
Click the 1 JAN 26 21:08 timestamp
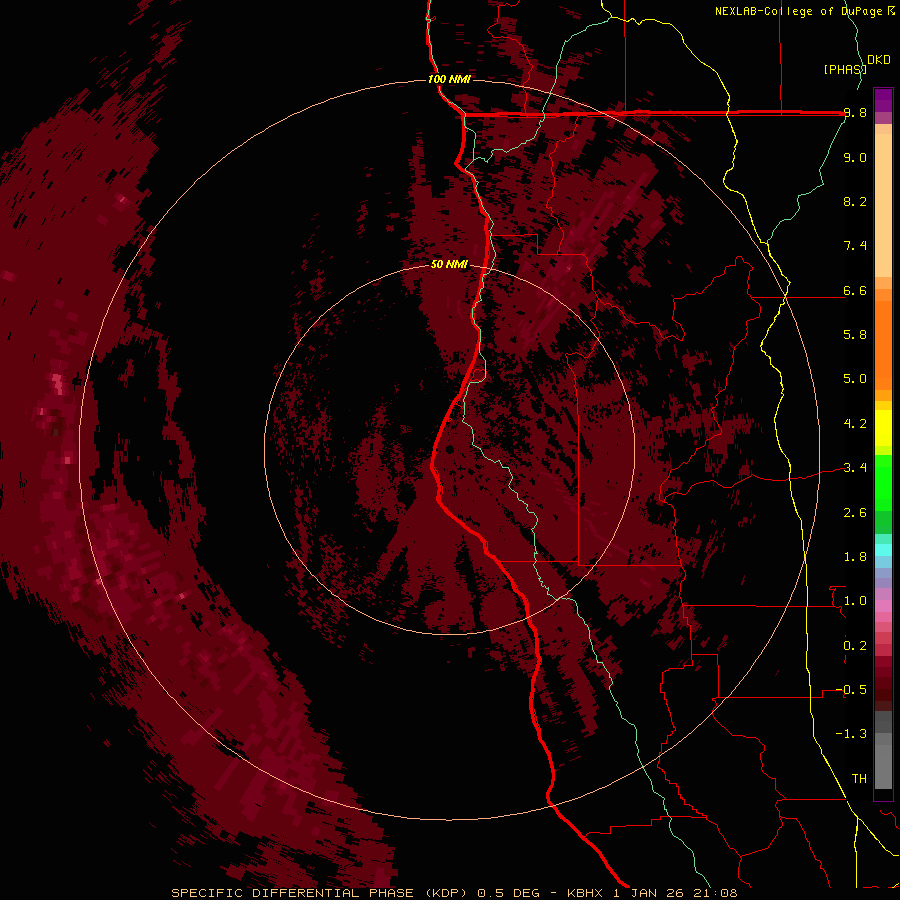(676, 893)
